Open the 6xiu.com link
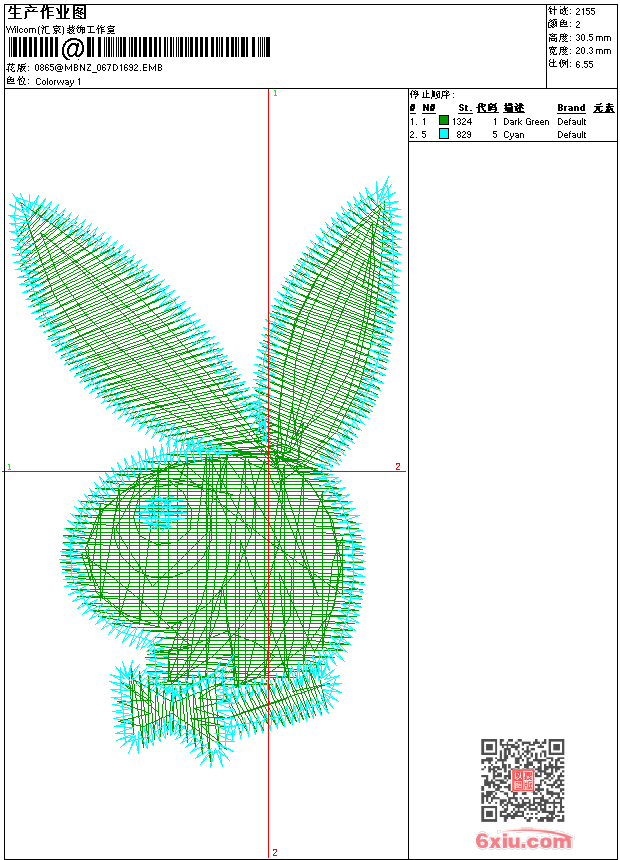The height and width of the screenshot is (860, 620). [x=523, y=840]
